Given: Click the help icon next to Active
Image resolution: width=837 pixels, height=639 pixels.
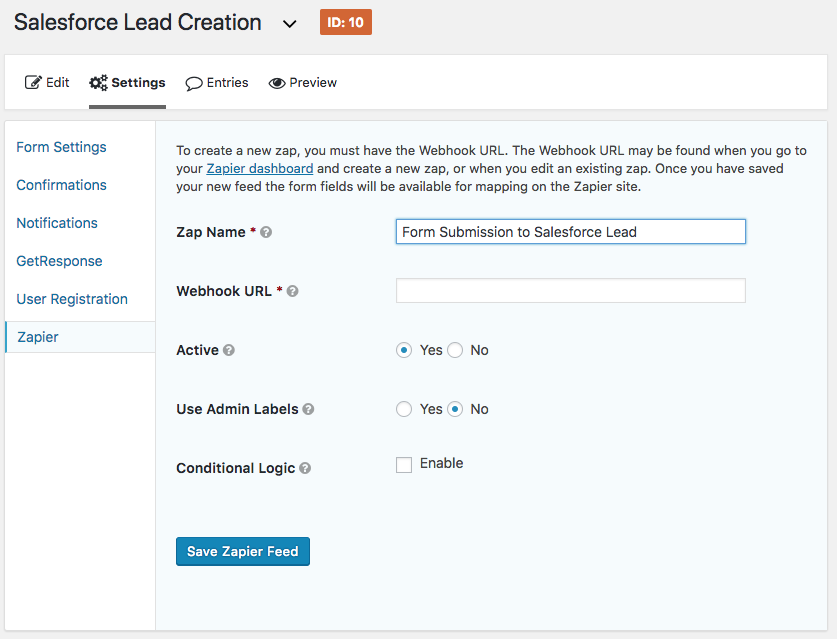Looking at the screenshot, I should pyautogui.click(x=229, y=350).
